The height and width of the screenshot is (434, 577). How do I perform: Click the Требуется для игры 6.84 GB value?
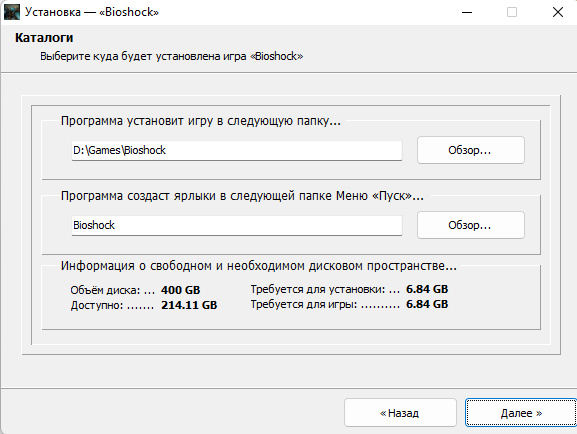click(x=427, y=304)
